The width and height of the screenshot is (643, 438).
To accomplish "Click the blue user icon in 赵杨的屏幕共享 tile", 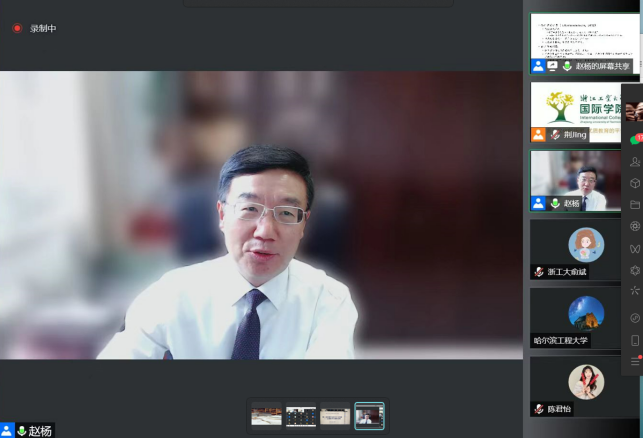I will pos(538,66).
